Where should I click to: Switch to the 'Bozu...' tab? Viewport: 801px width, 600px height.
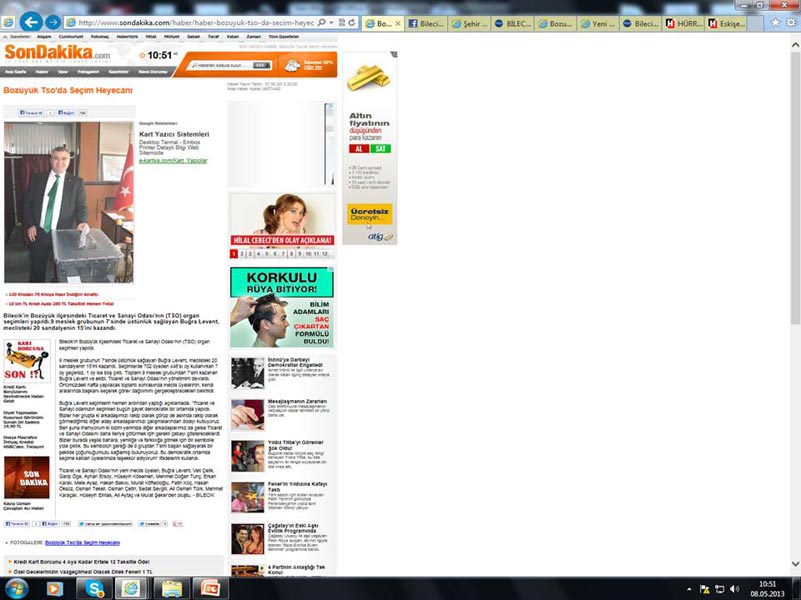click(x=556, y=23)
